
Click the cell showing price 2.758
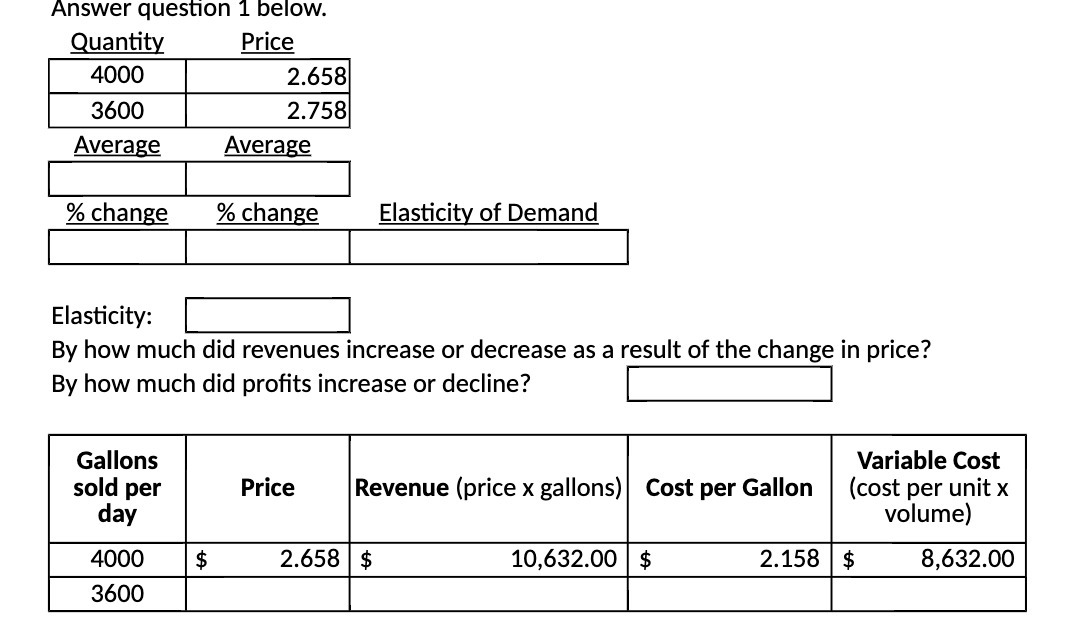(x=267, y=110)
